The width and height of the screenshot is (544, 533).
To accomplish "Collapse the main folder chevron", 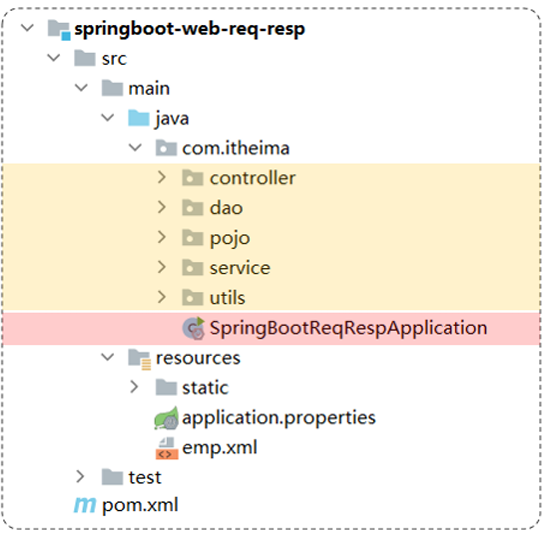I will [x=81, y=87].
